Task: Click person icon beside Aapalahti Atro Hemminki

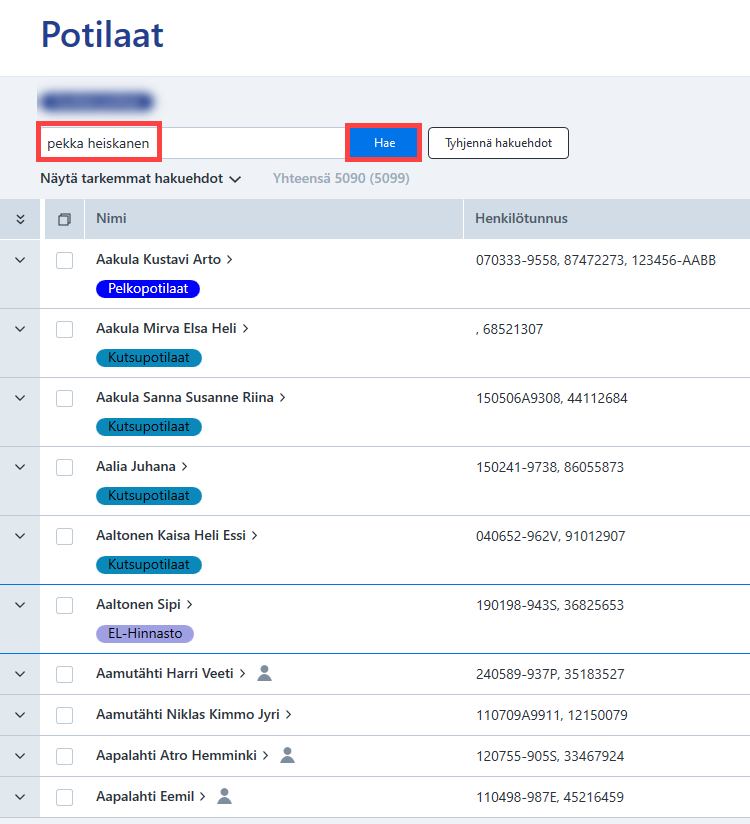Action: pyautogui.click(x=287, y=755)
